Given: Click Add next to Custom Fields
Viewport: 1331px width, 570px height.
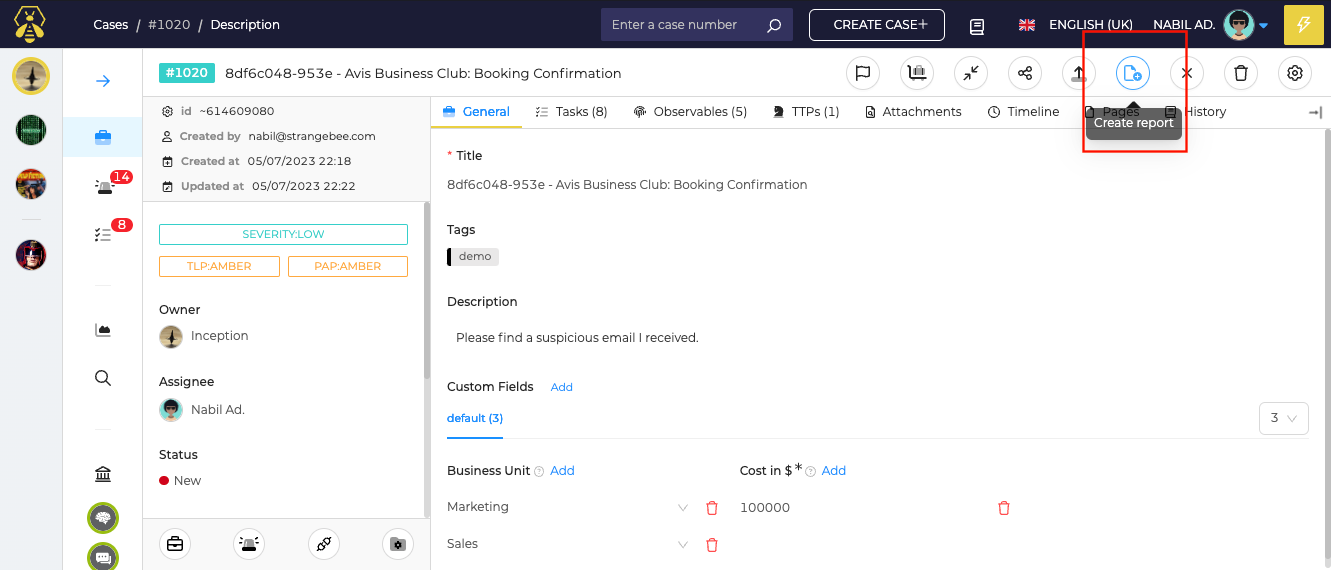Looking at the screenshot, I should pyautogui.click(x=561, y=387).
